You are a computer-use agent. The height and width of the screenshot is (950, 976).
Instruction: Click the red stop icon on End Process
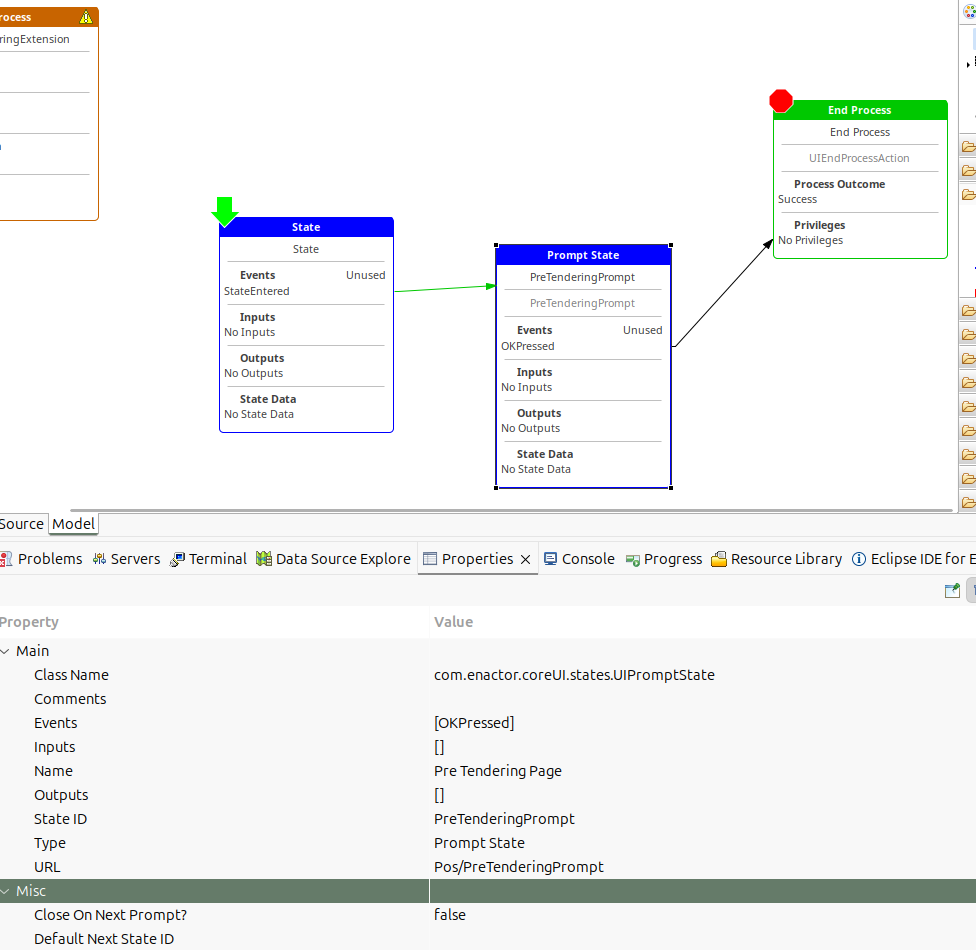point(781,100)
